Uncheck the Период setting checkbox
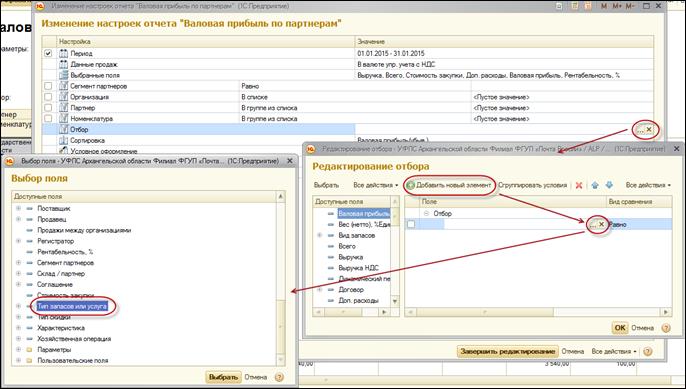The width and height of the screenshot is (686, 389). [x=48, y=53]
